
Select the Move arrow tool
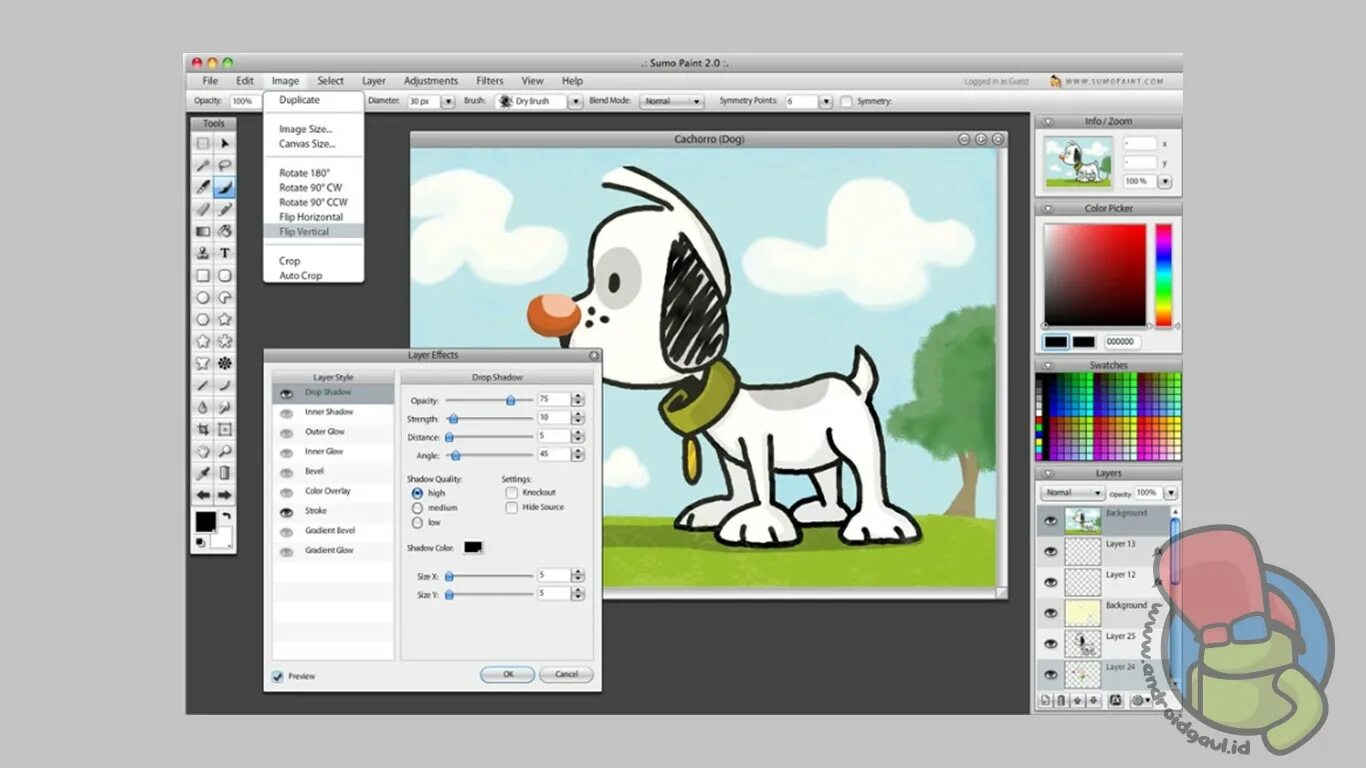coord(225,143)
